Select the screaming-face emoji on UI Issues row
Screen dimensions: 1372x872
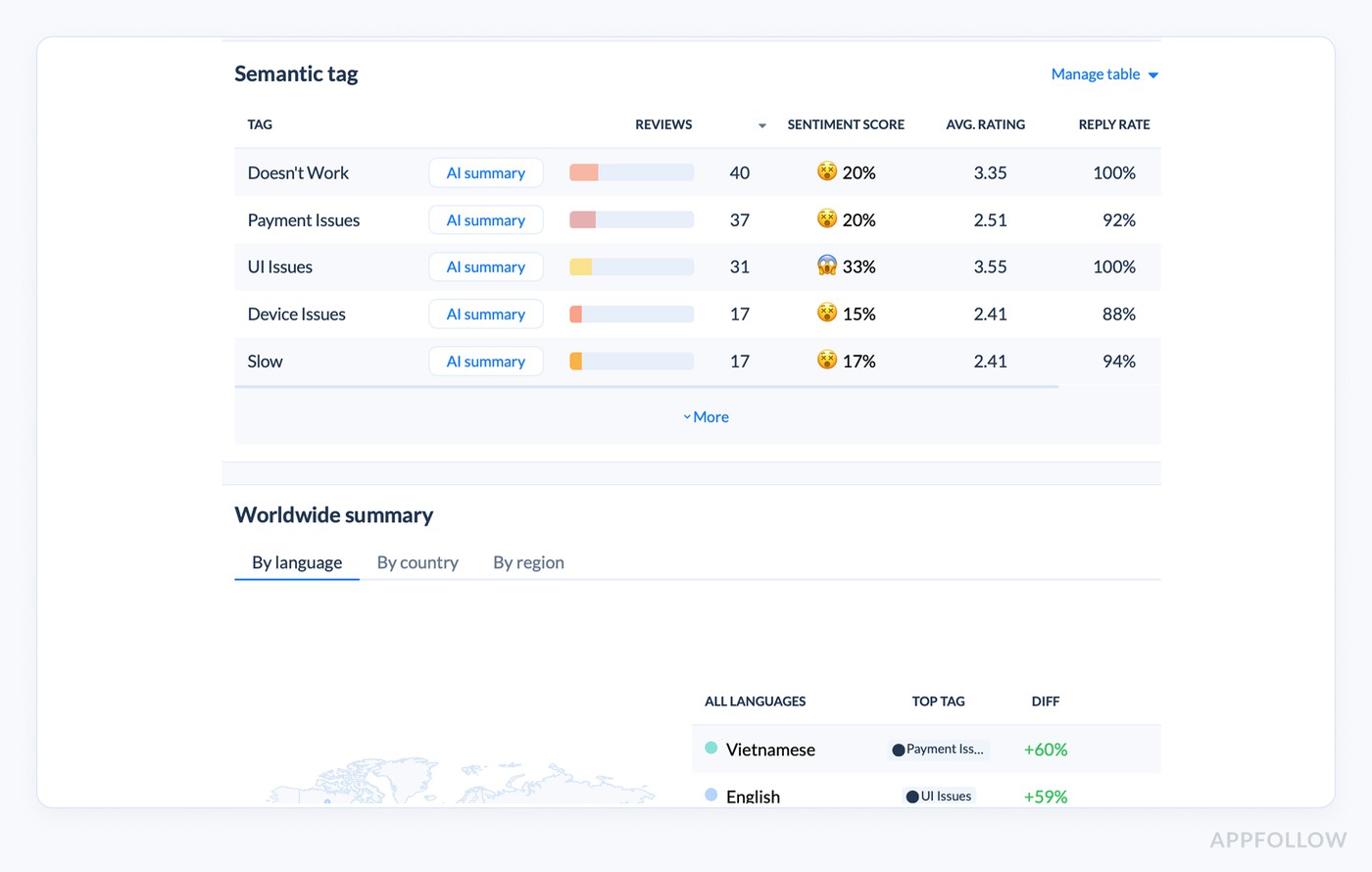826,266
